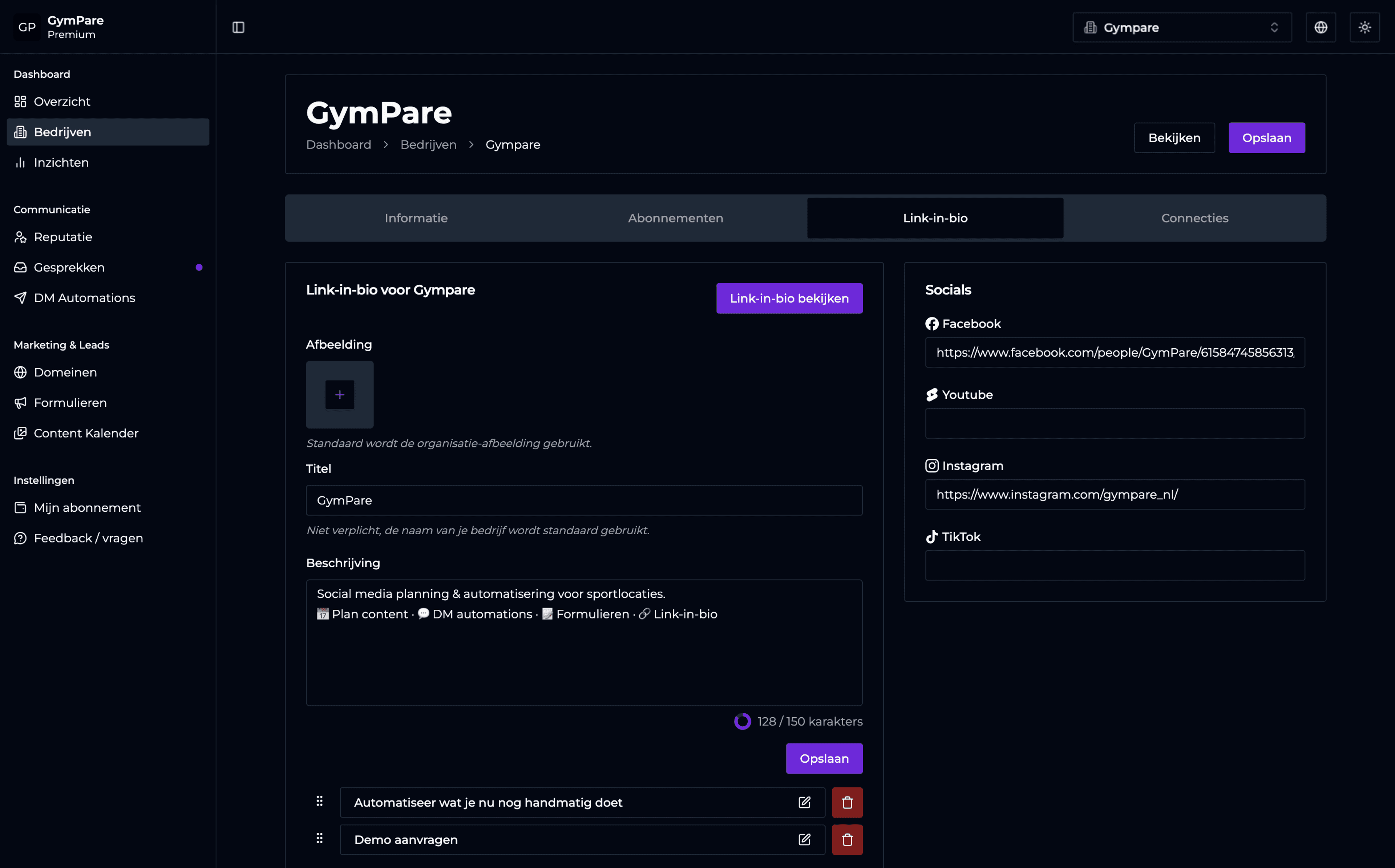Switch to the Abonnementen tab
Image resolution: width=1395 pixels, height=868 pixels.
click(x=676, y=218)
